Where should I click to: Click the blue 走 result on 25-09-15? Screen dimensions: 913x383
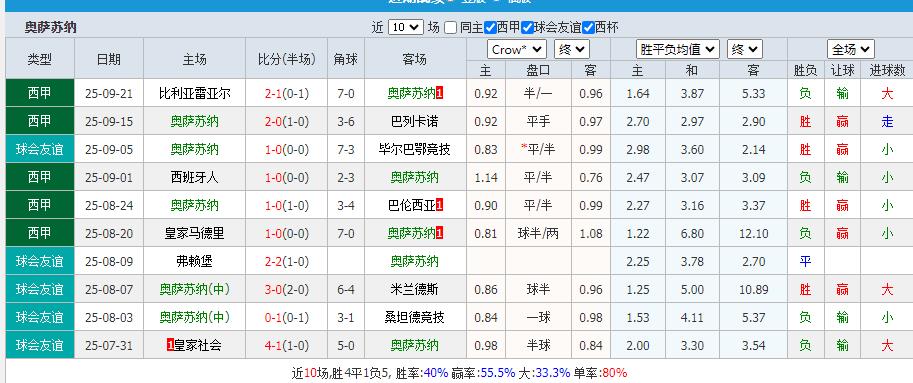click(x=887, y=122)
